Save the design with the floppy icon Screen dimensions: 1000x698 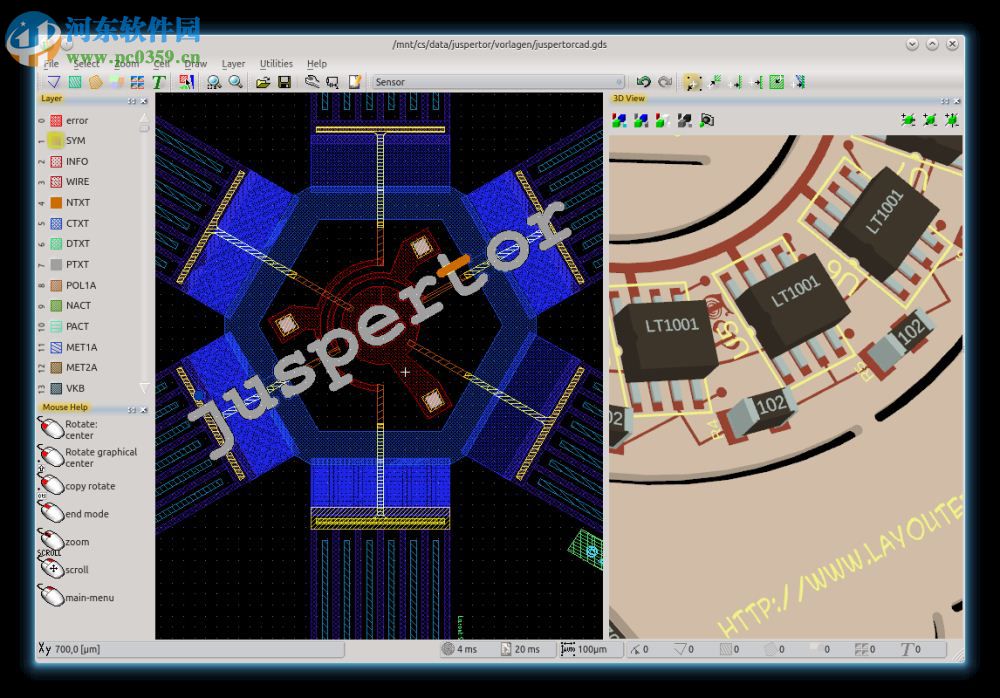coord(284,82)
